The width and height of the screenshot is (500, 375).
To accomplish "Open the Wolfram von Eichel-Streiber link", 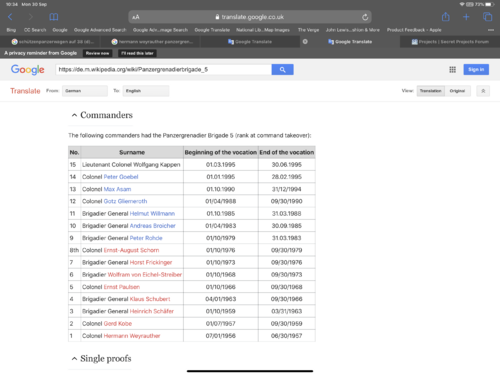I will [145, 275].
